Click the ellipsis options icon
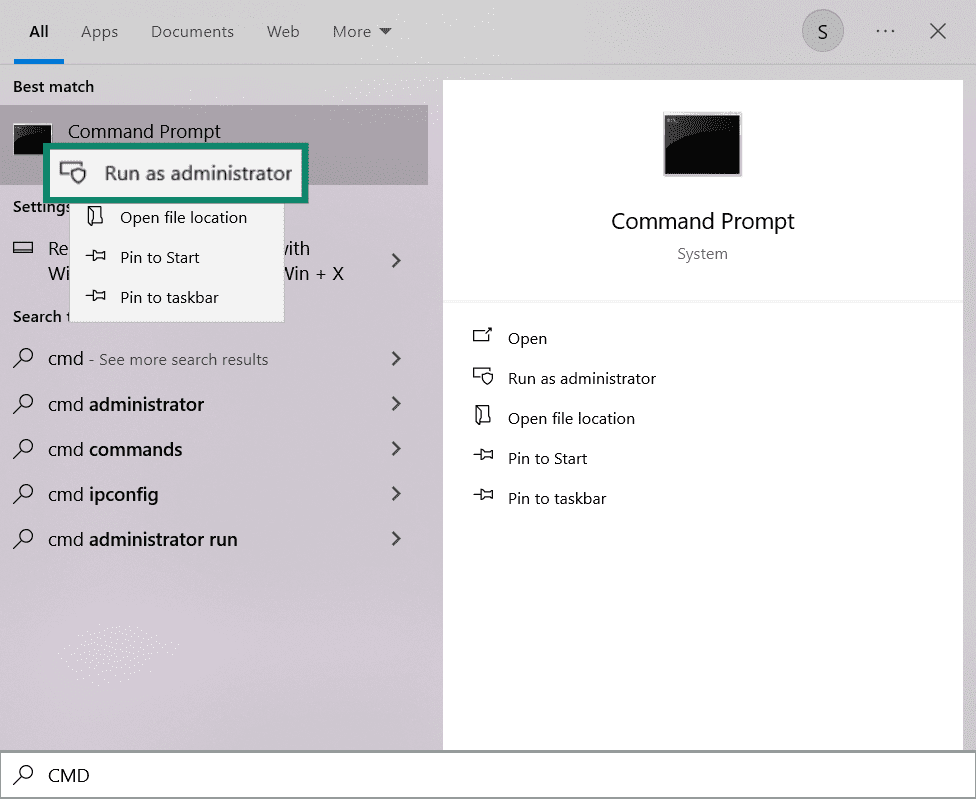The width and height of the screenshot is (976, 799). click(885, 31)
